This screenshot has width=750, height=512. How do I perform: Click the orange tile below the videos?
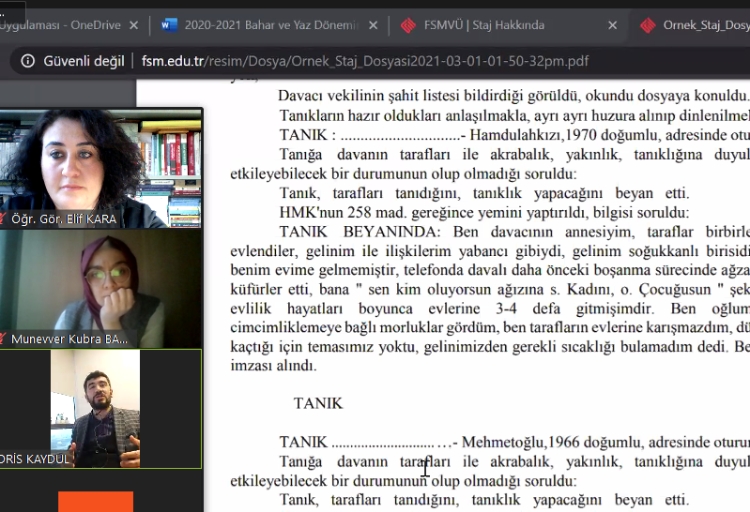click(x=95, y=501)
